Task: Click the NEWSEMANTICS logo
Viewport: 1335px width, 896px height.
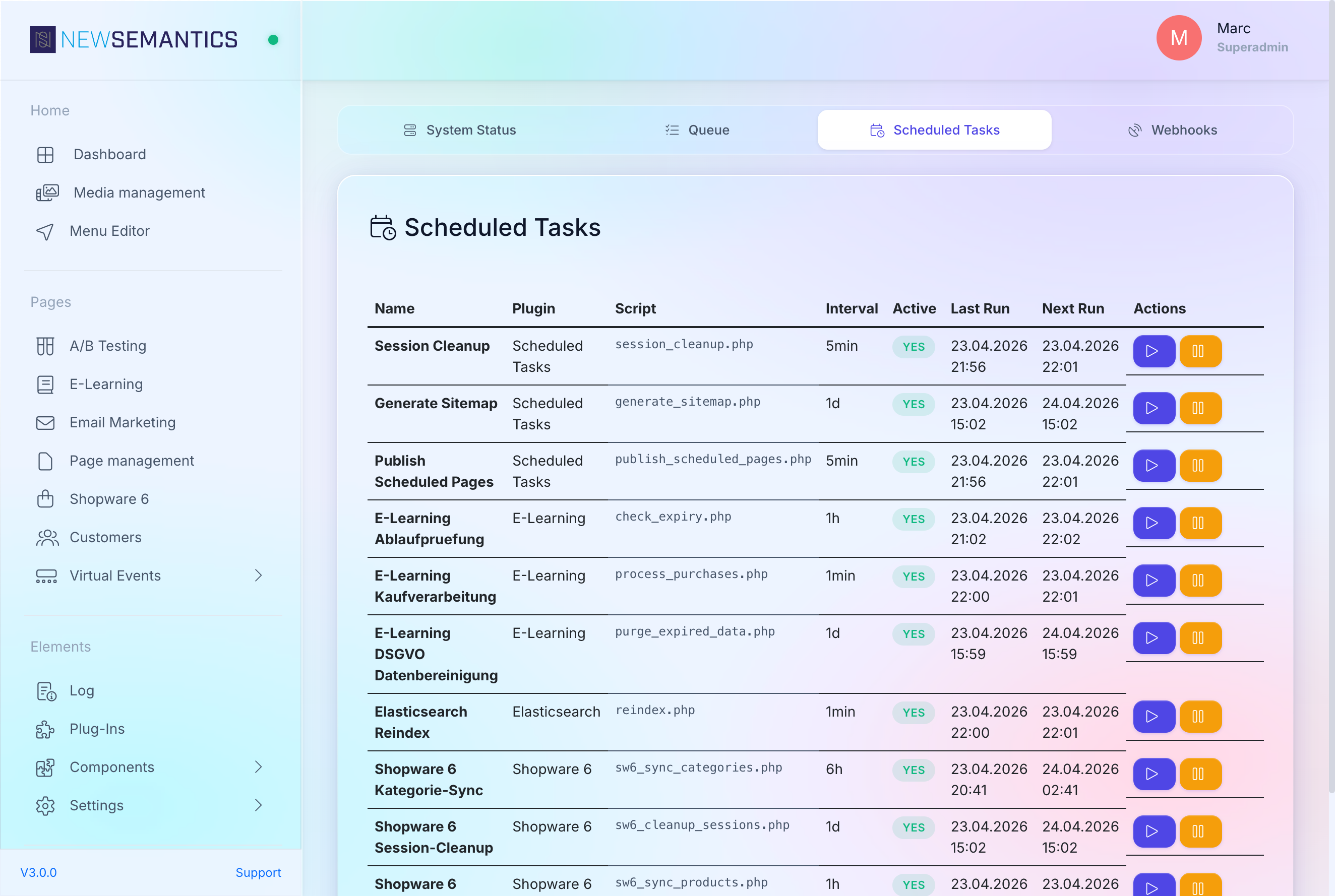Action: (134, 39)
